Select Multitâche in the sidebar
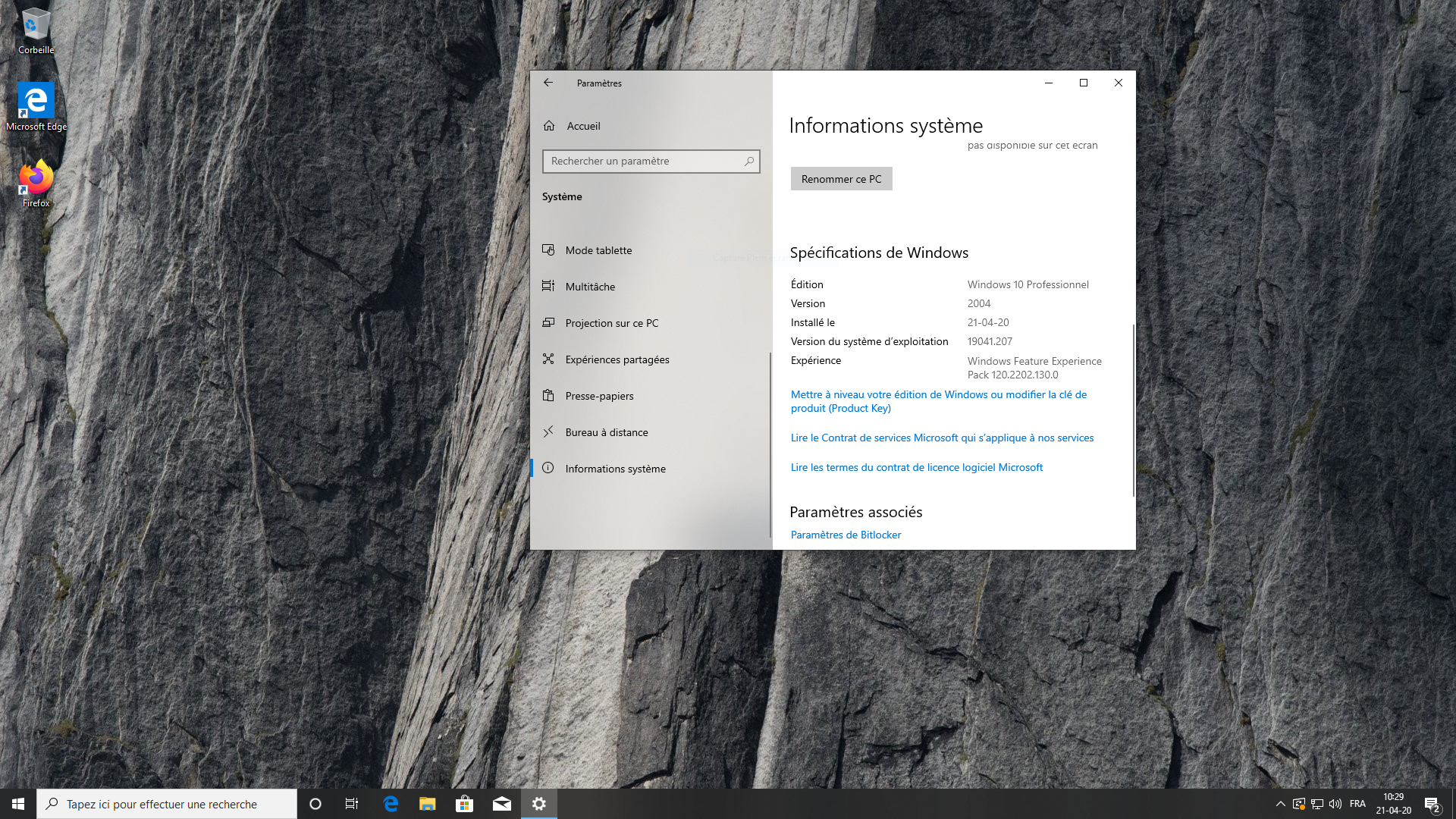 point(590,287)
